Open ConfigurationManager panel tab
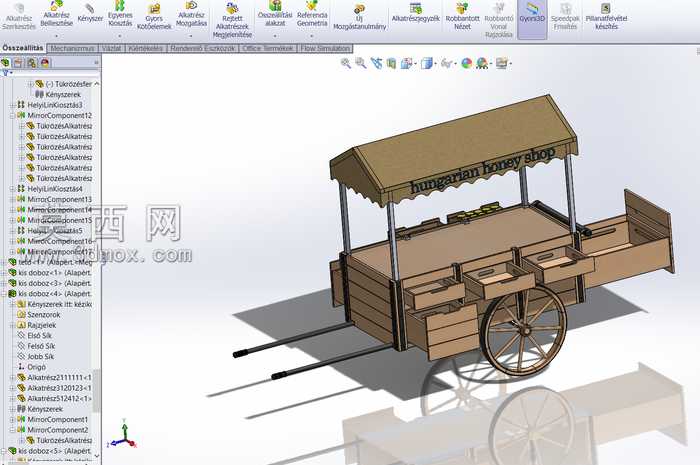700x465 pixels. coord(32,63)
